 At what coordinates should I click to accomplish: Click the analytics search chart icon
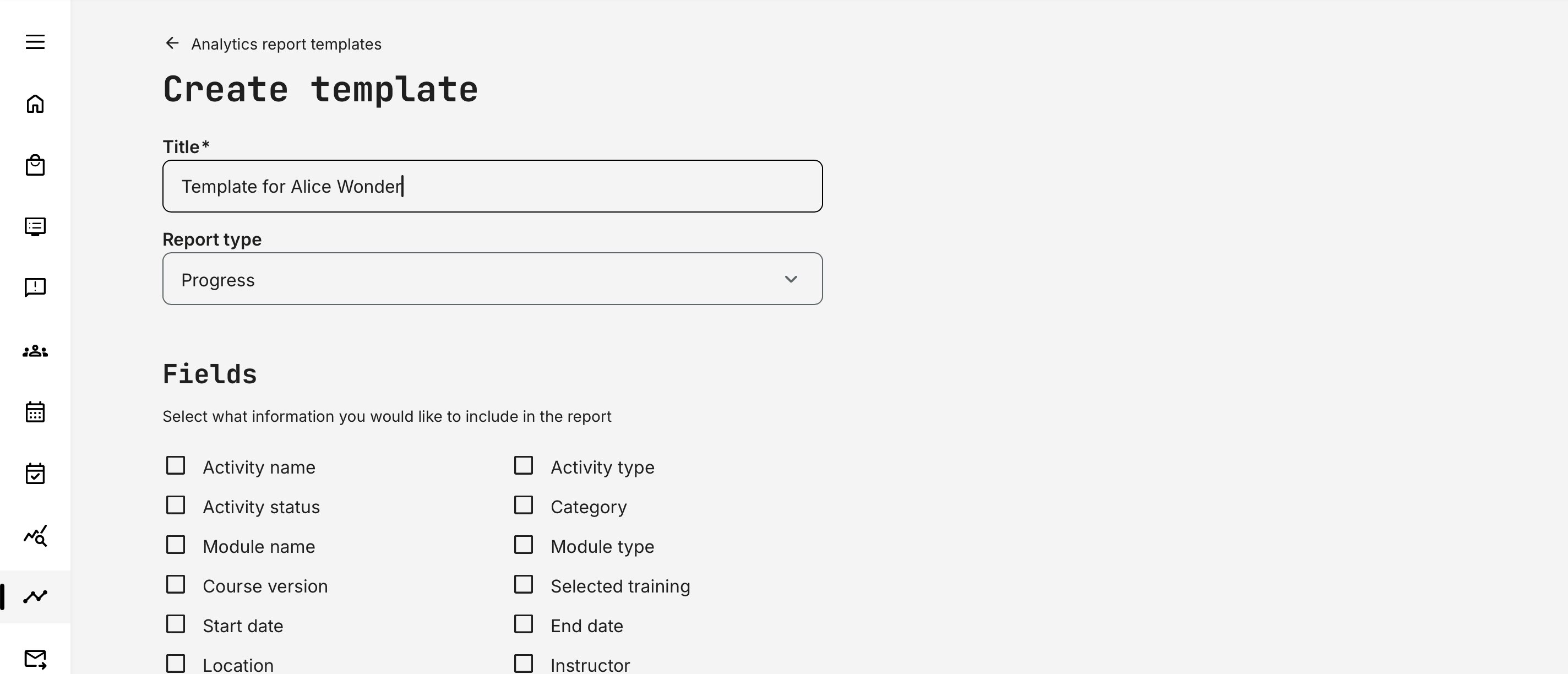[x=35, y=536]
